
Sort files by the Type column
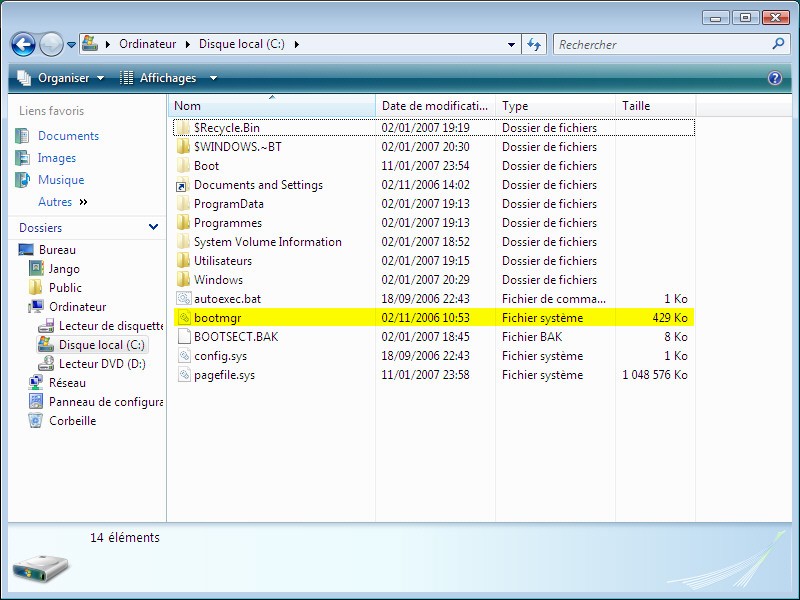tap(555, 106)
